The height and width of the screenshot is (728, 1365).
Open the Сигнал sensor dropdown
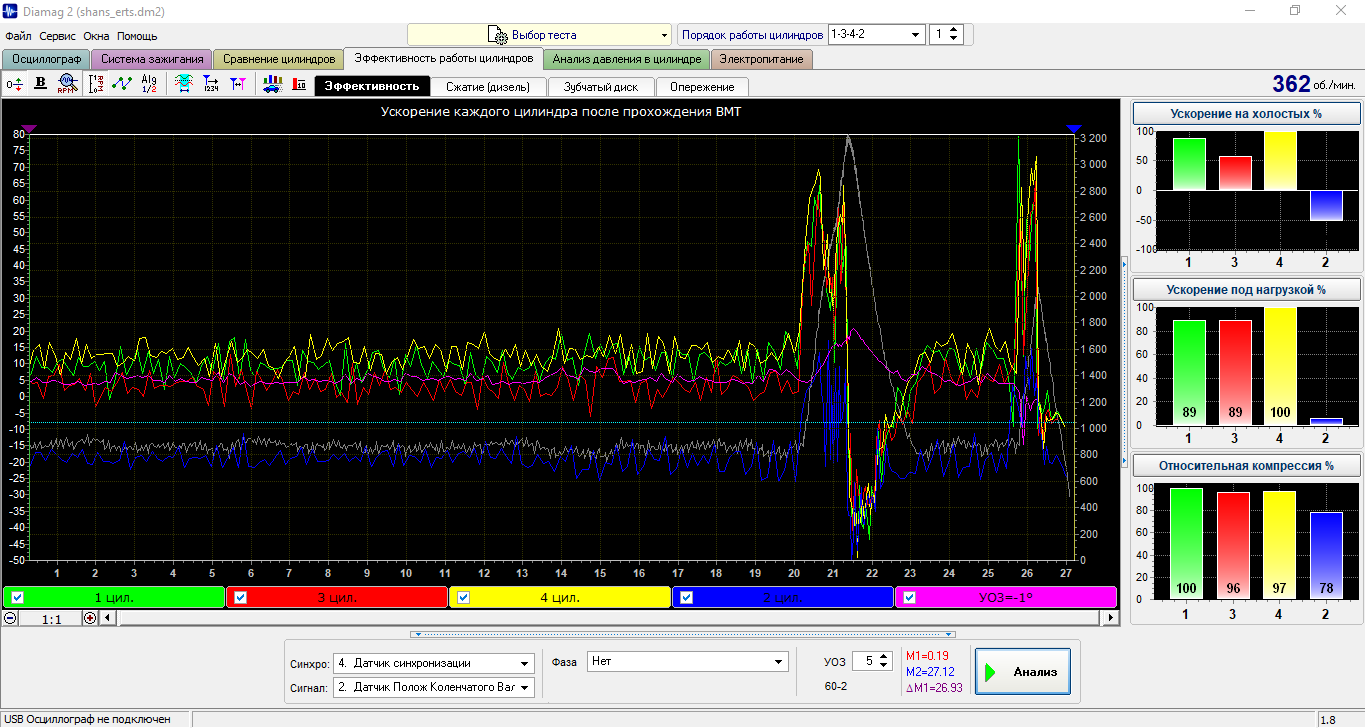tap(525, 687)
